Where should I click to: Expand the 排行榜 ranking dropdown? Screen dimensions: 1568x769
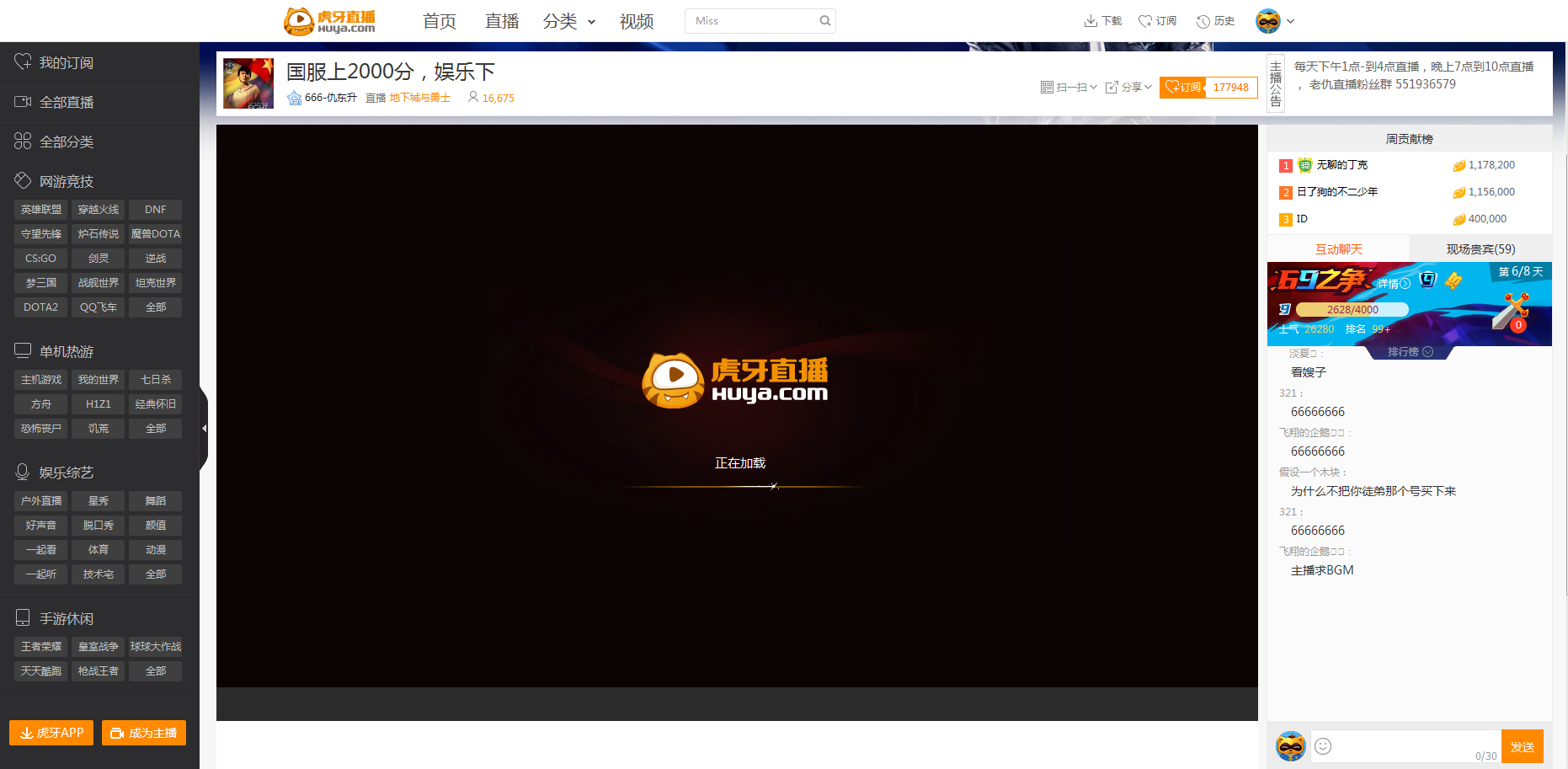1410,352
